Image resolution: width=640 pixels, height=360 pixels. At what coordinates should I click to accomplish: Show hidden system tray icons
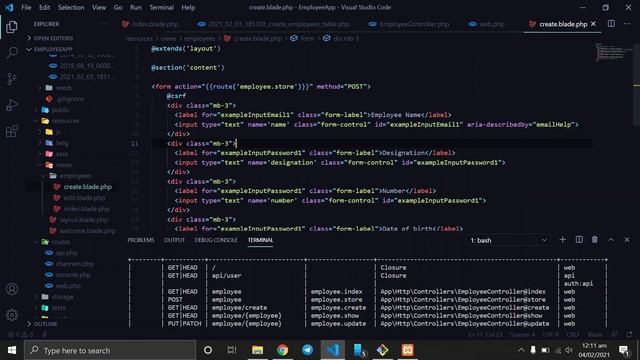521,350
